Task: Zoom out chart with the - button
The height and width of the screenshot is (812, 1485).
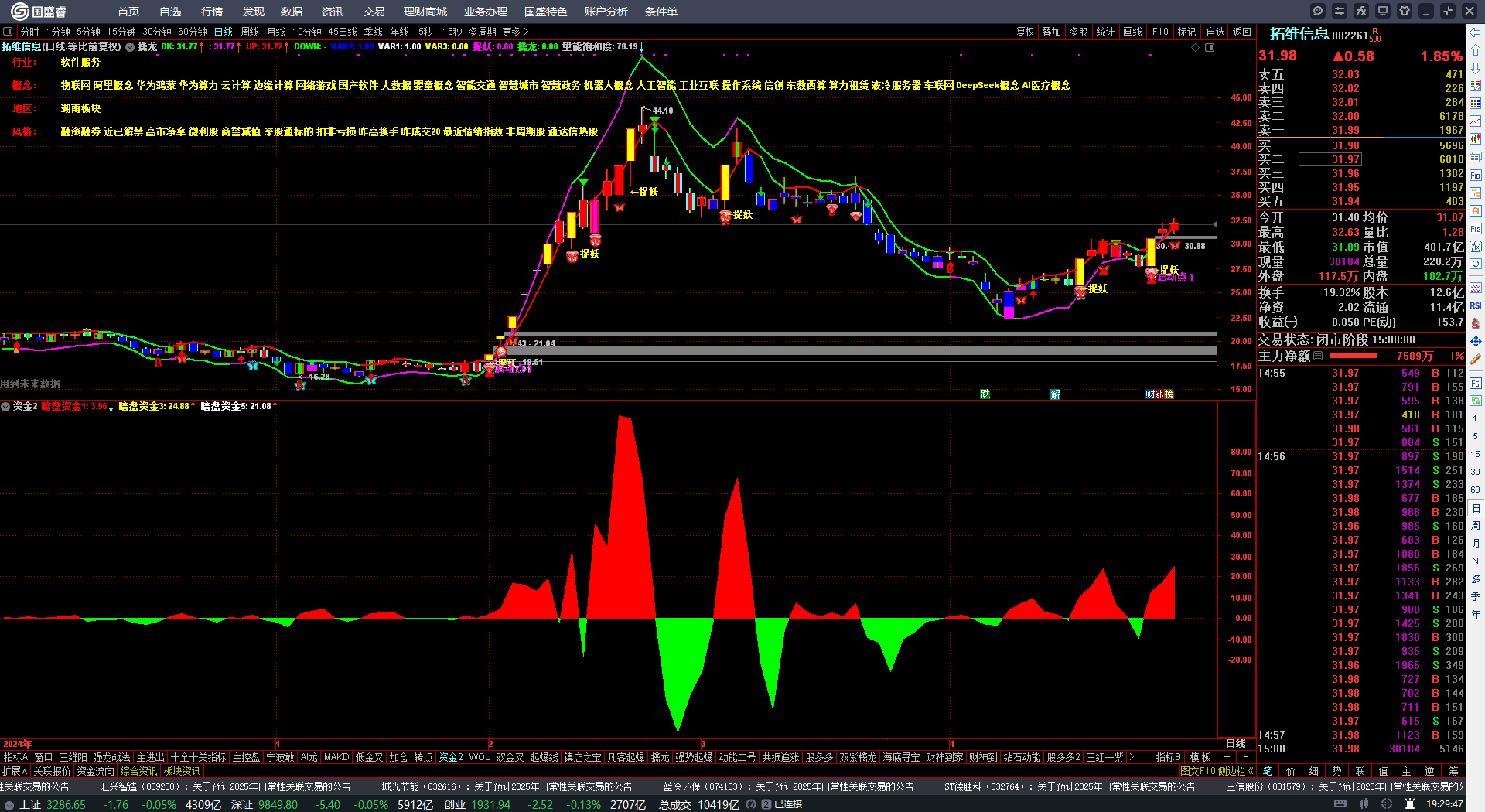Action: 1245,757
